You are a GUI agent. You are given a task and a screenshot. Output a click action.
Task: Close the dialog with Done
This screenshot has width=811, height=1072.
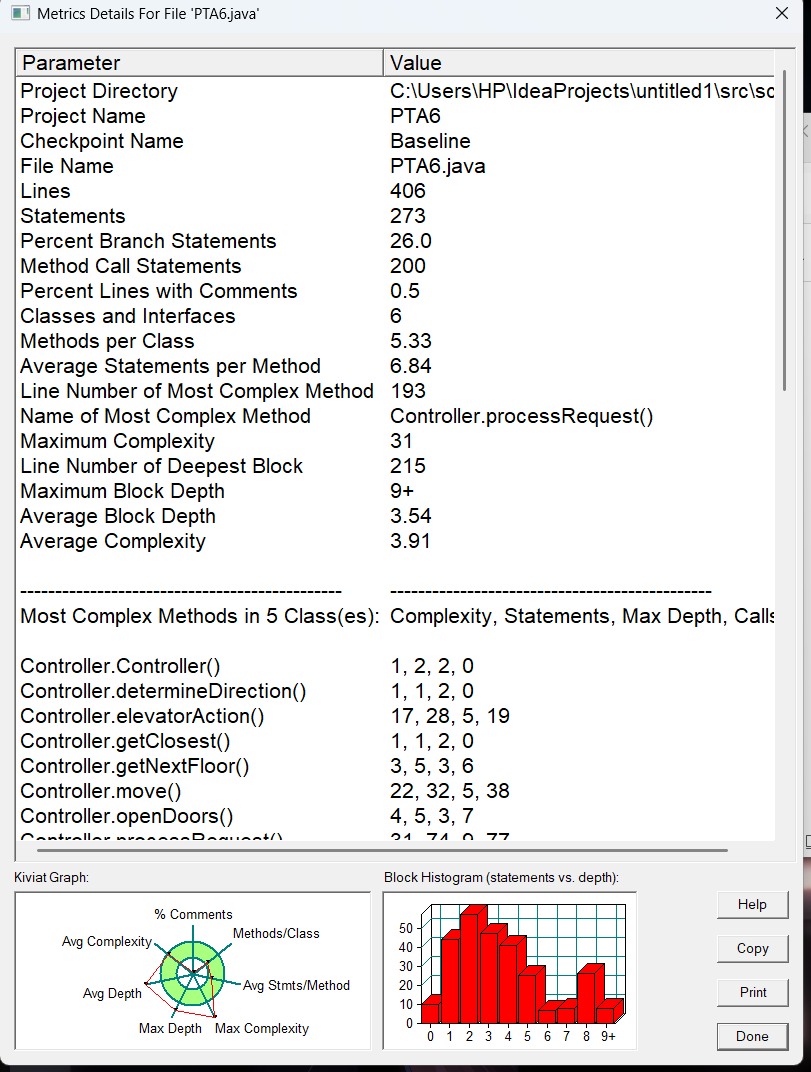coord(752,1036)
